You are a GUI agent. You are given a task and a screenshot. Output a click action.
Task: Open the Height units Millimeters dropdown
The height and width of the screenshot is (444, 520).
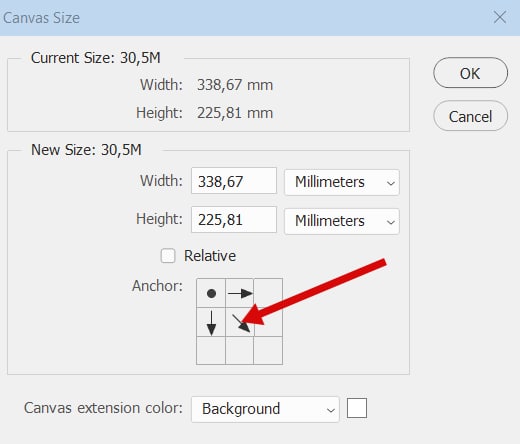click(342, 221)
